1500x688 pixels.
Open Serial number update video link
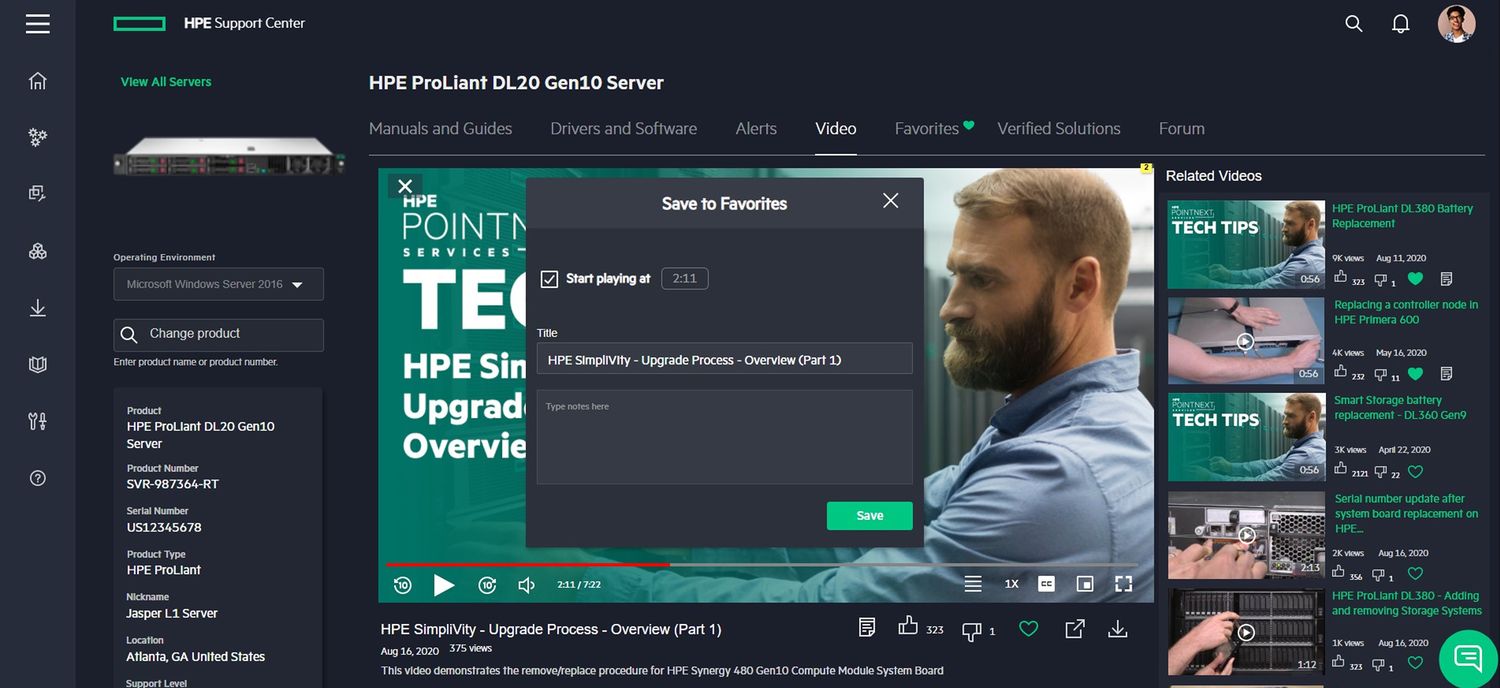coord(1406,514)
